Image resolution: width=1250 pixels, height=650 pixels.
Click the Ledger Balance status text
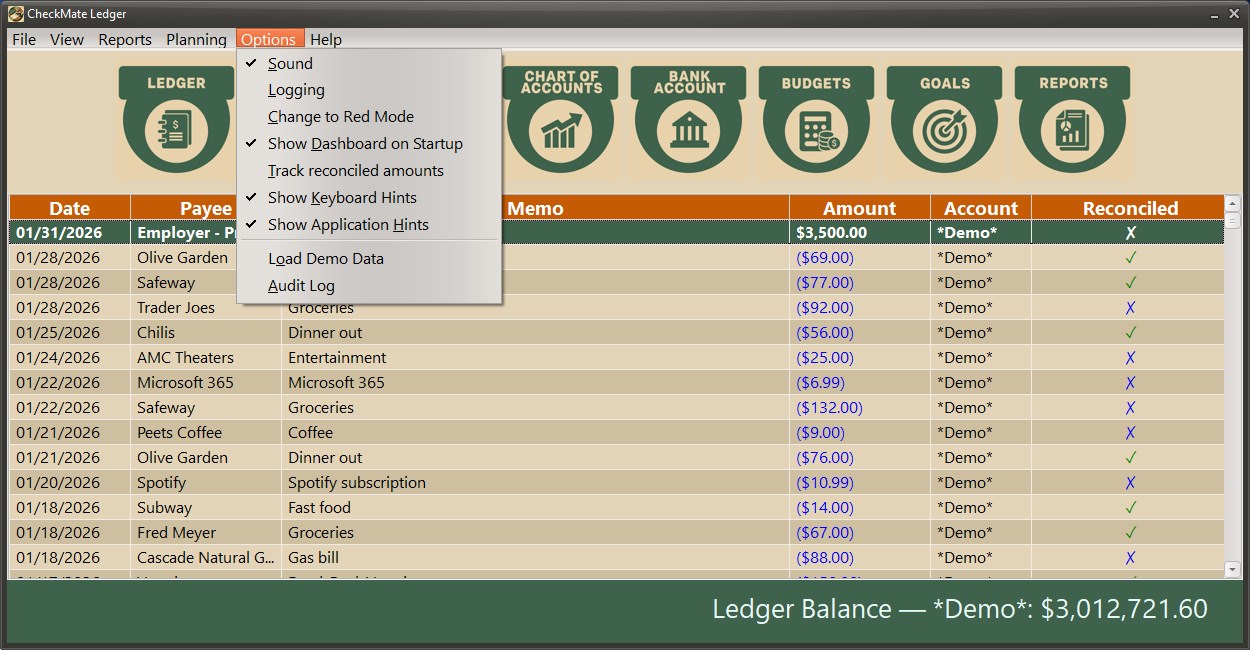click(x=960, y=609)
